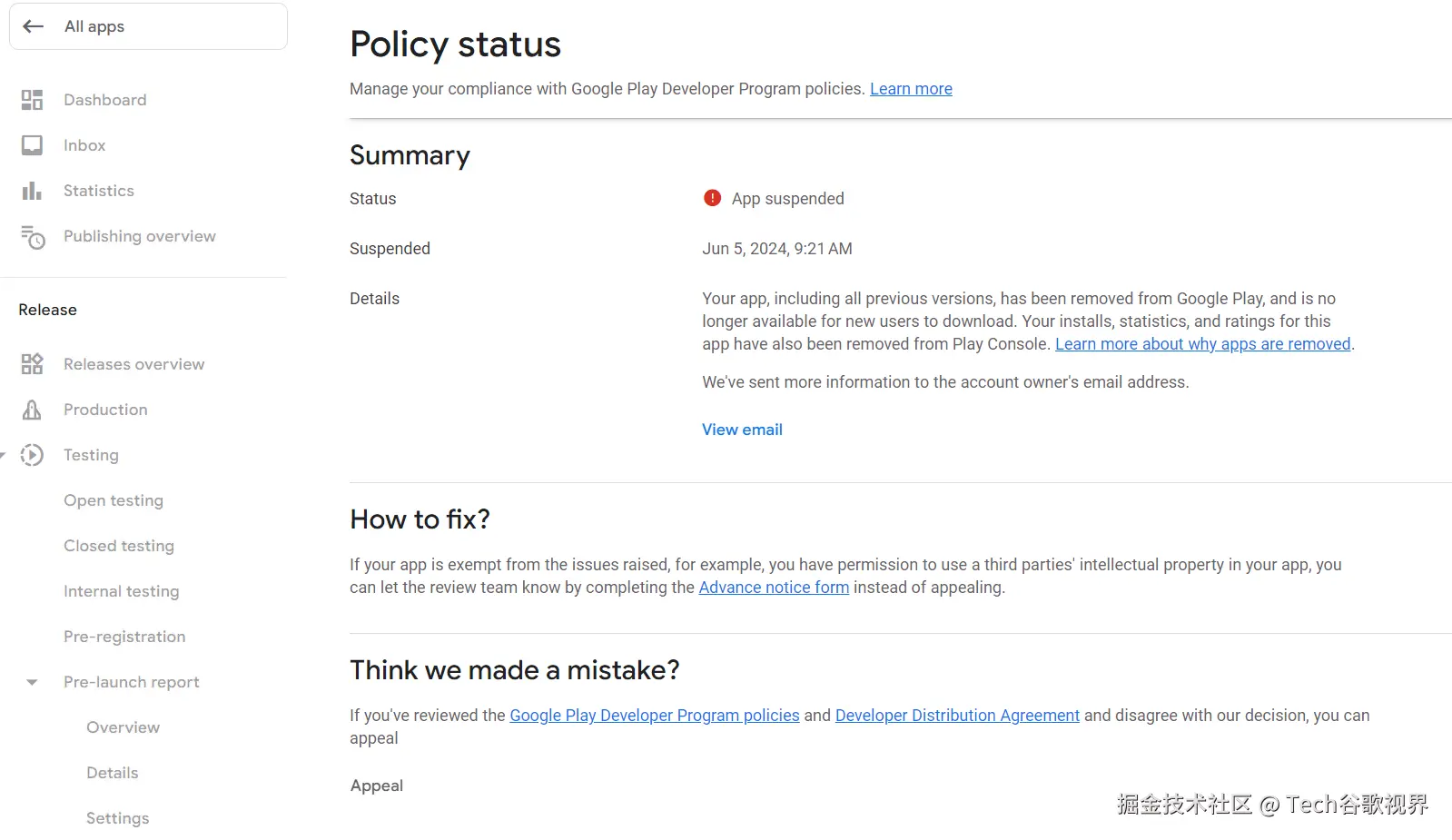Open the Statistics bar chart icon

pyautogui.click(x=32, y=191)
